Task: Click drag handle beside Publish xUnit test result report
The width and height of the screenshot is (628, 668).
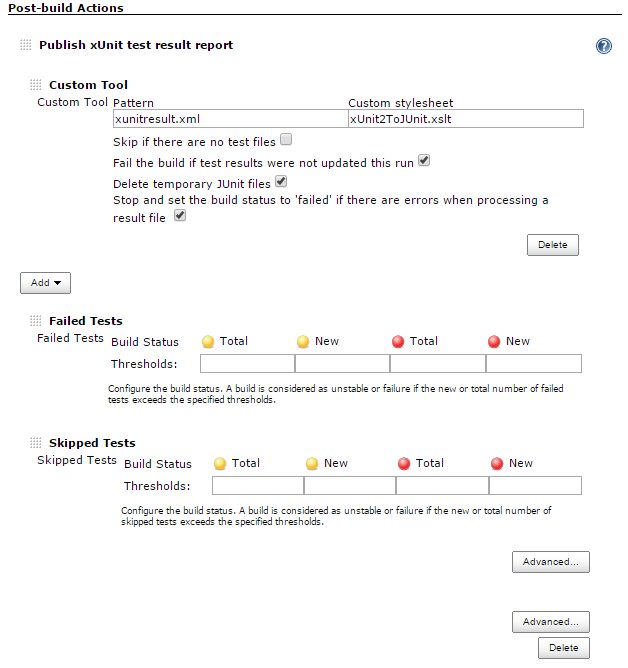Action: pos(26,45)
